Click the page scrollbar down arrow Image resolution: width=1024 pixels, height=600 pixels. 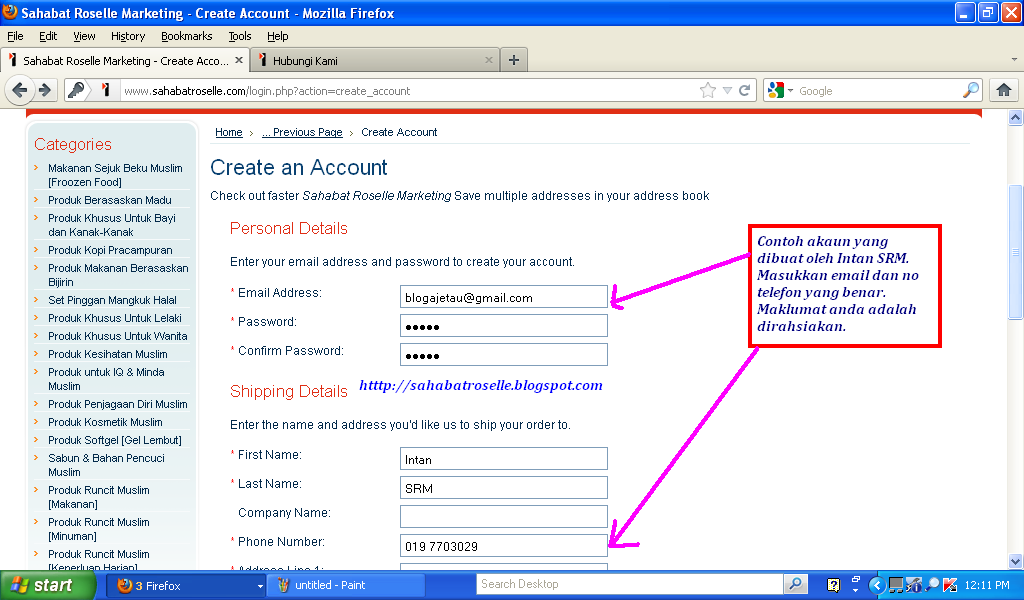coord(1015,561)
